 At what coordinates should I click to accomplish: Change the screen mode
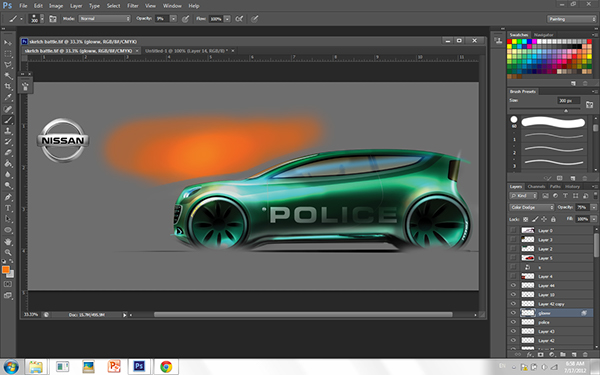pos(8,295)
